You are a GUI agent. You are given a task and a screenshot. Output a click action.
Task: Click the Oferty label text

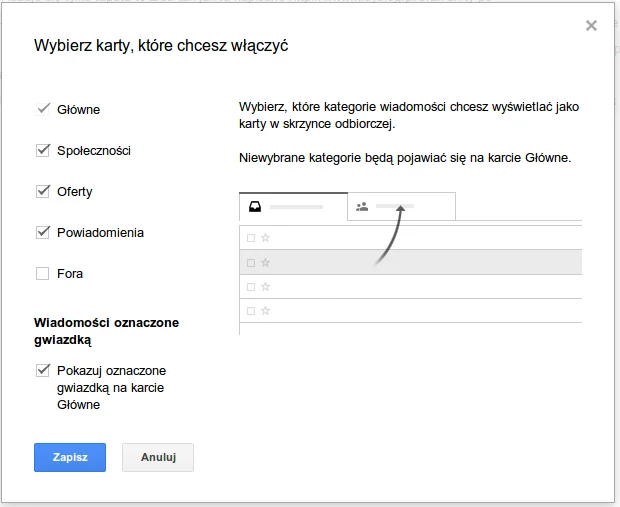click(75, 192)
